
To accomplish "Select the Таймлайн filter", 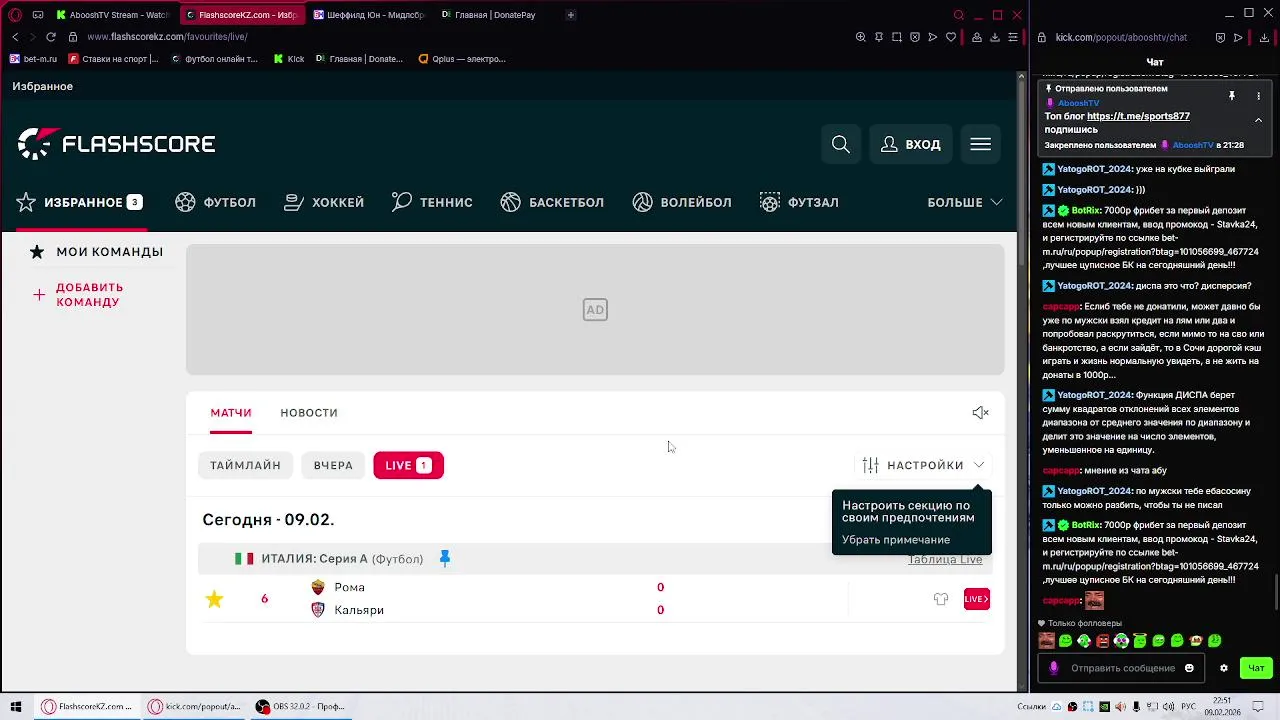I will [245, 465].
